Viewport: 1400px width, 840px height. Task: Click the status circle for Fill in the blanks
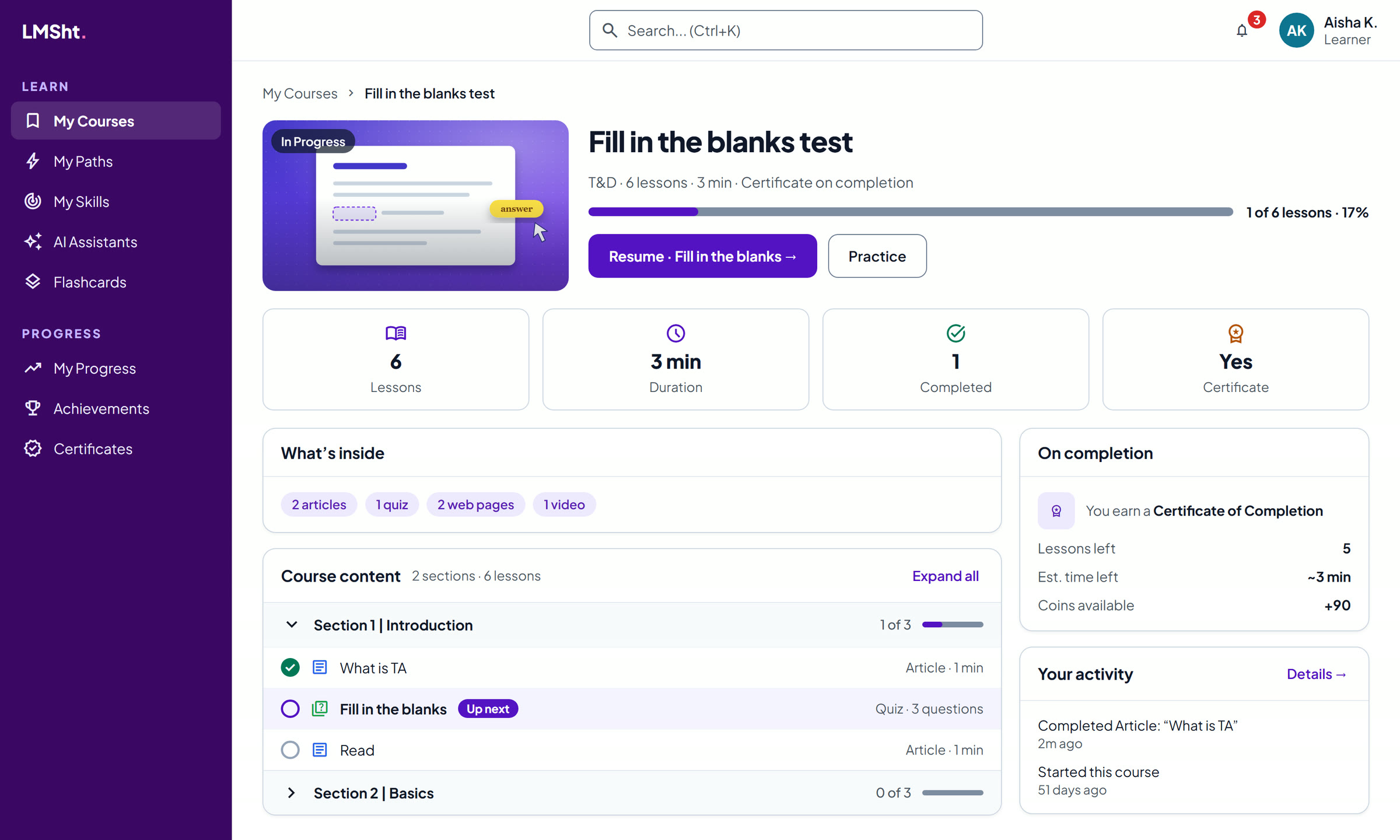click(290, 709)
